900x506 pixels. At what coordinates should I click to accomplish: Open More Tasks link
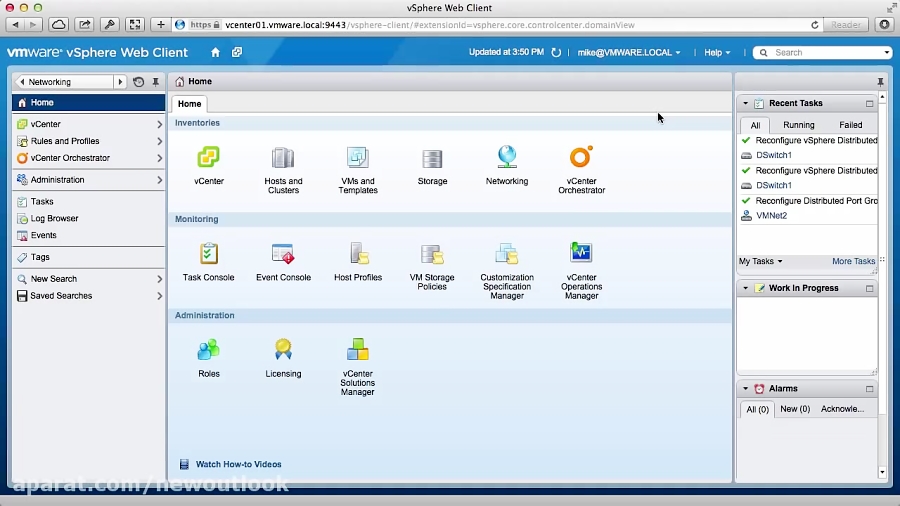coord(854,261)
